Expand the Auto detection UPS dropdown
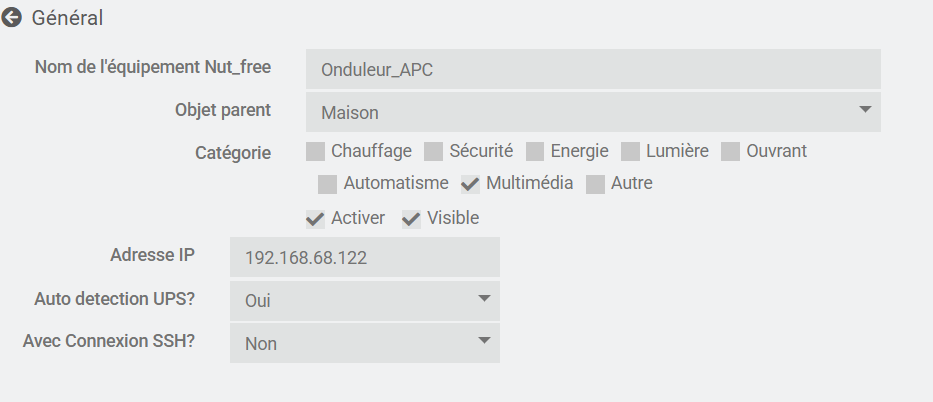933x402 pixels. tap(365, 300)
